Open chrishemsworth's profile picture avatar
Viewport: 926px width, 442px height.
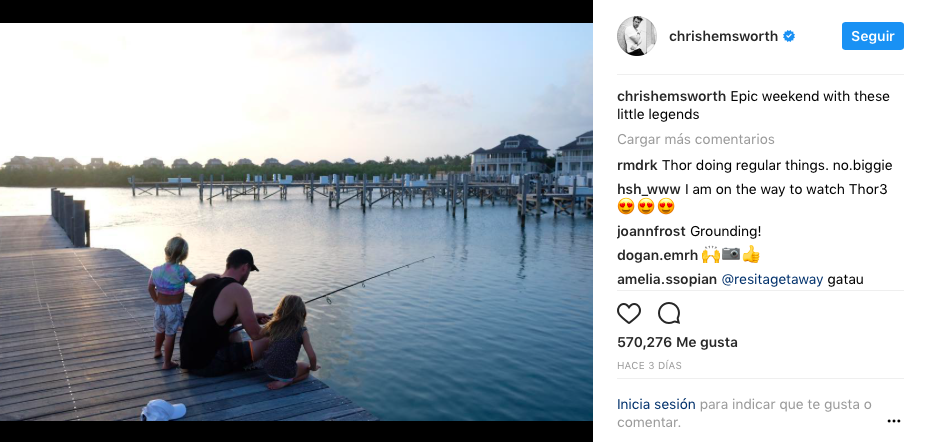pos(637,37)
